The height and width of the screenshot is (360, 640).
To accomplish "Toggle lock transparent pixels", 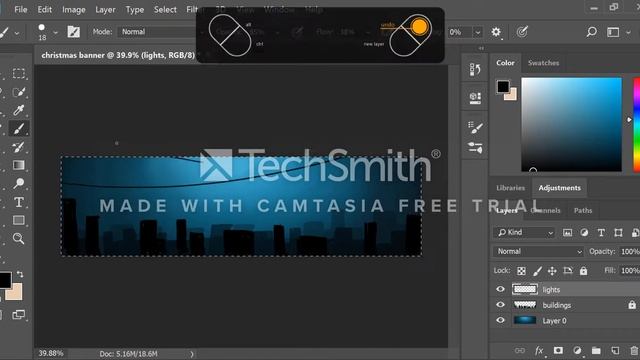I will point(521,271).
